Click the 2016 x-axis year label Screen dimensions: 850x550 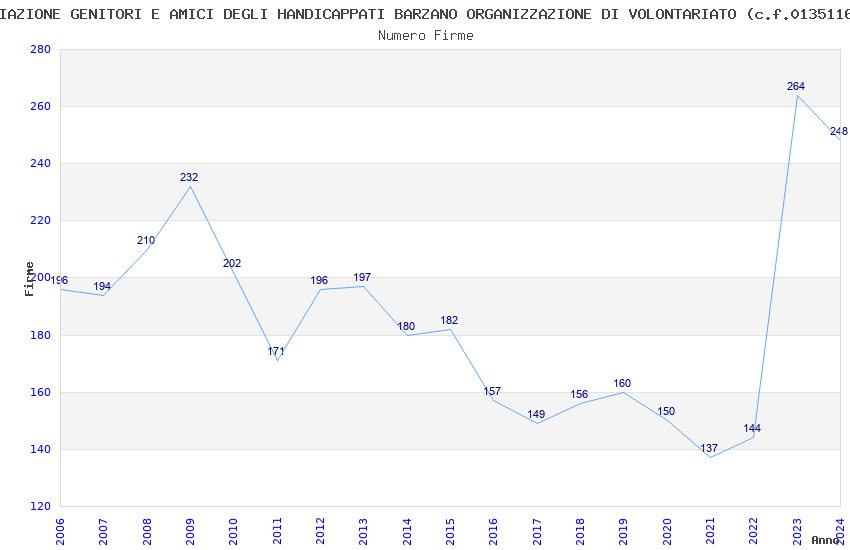pos(493,532)
